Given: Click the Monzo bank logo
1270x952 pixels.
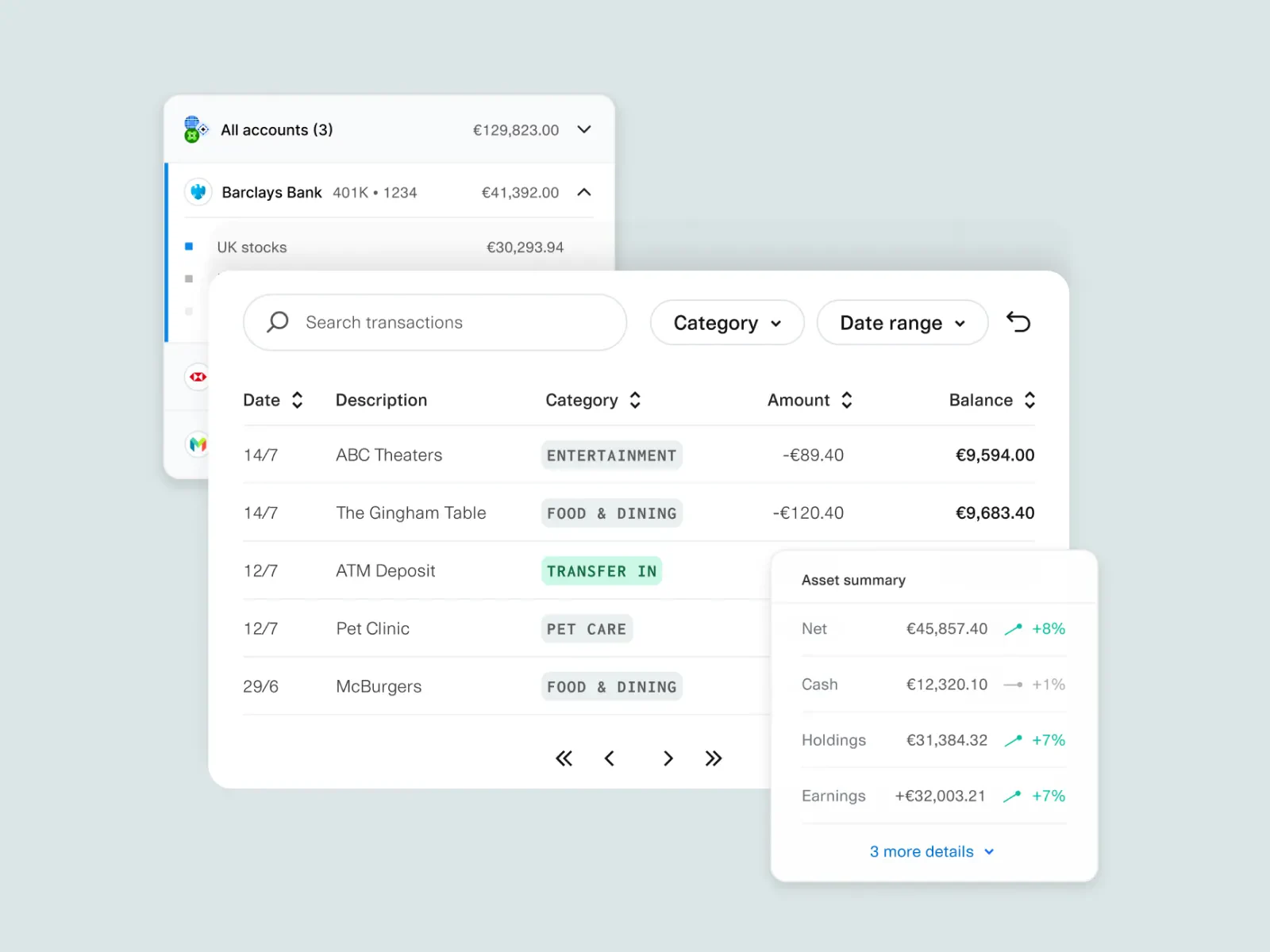Looking at the screenshot, I should point(198,444).
